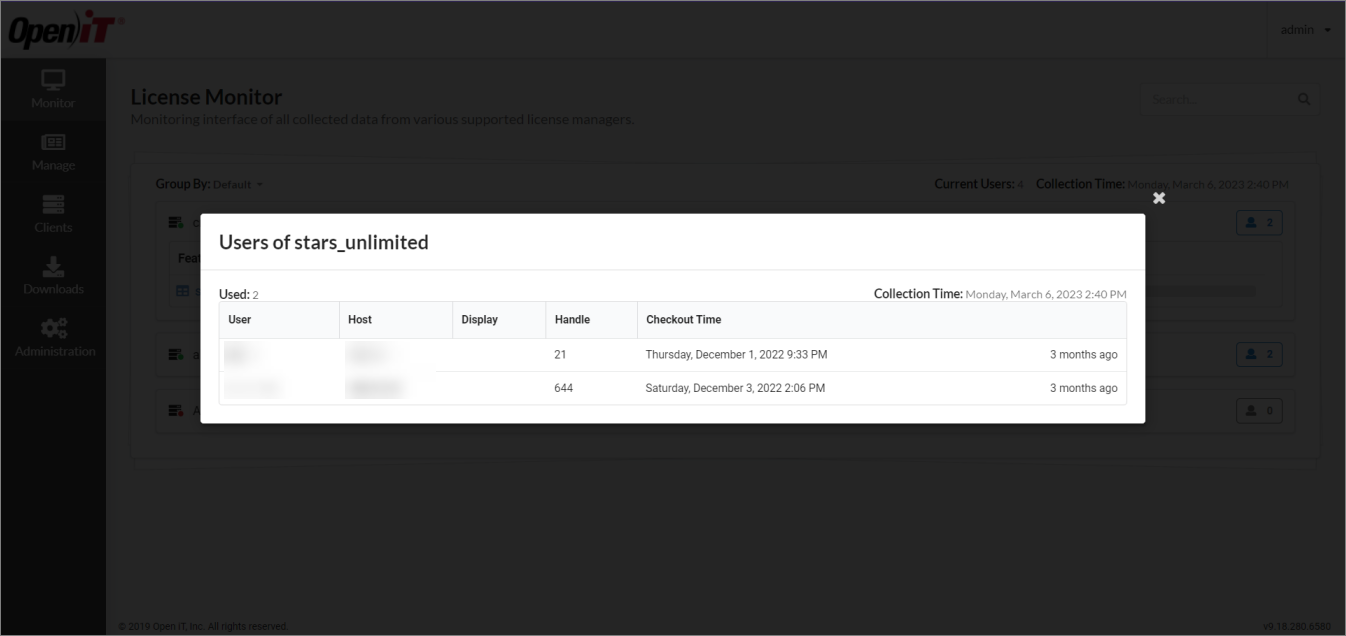Open Downloads via the download icon
Screen dimensions: 1346x636
click(x=52, y=268)
